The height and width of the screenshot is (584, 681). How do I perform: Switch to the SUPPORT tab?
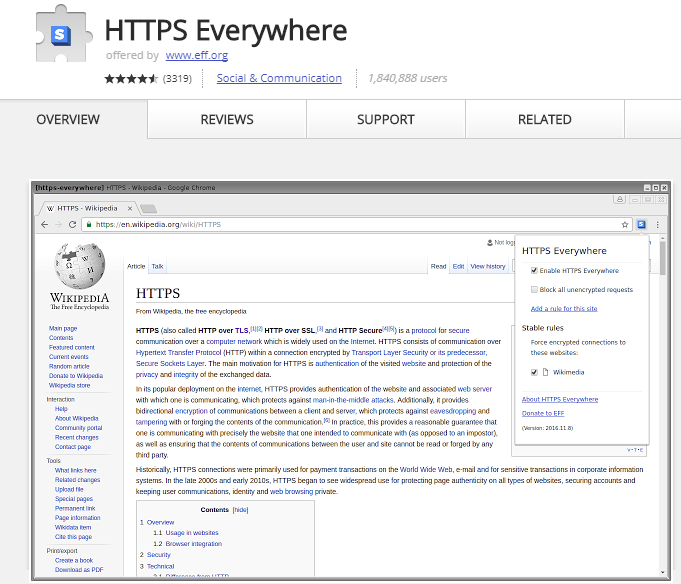tap(386, 119)
